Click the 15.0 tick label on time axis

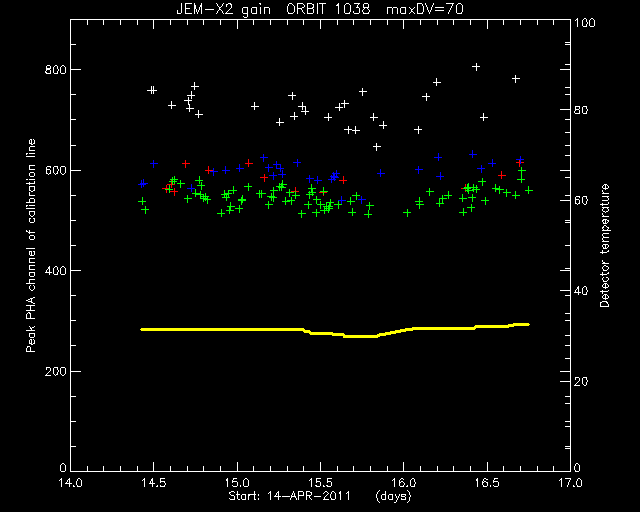237,483
